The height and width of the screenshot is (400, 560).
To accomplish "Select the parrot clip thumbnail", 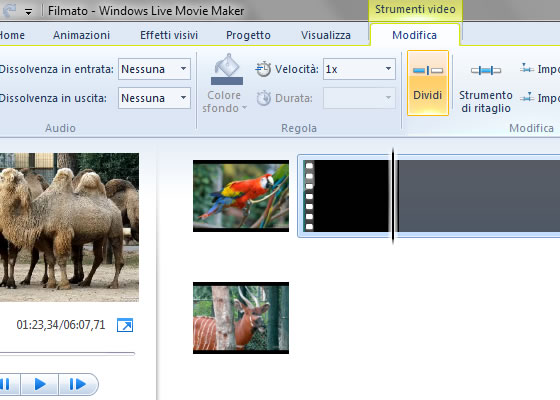I will click(241, 196).
